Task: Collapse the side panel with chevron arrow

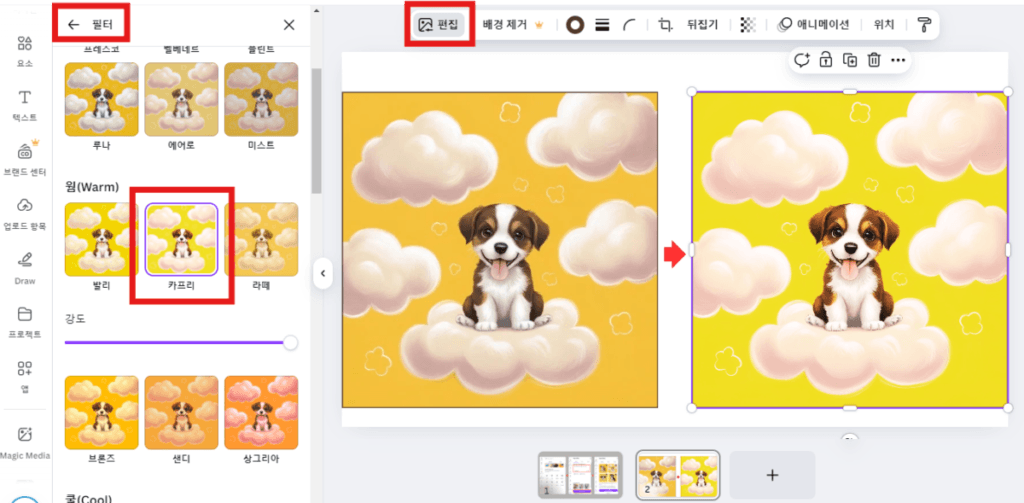Action: pos(322,274)
